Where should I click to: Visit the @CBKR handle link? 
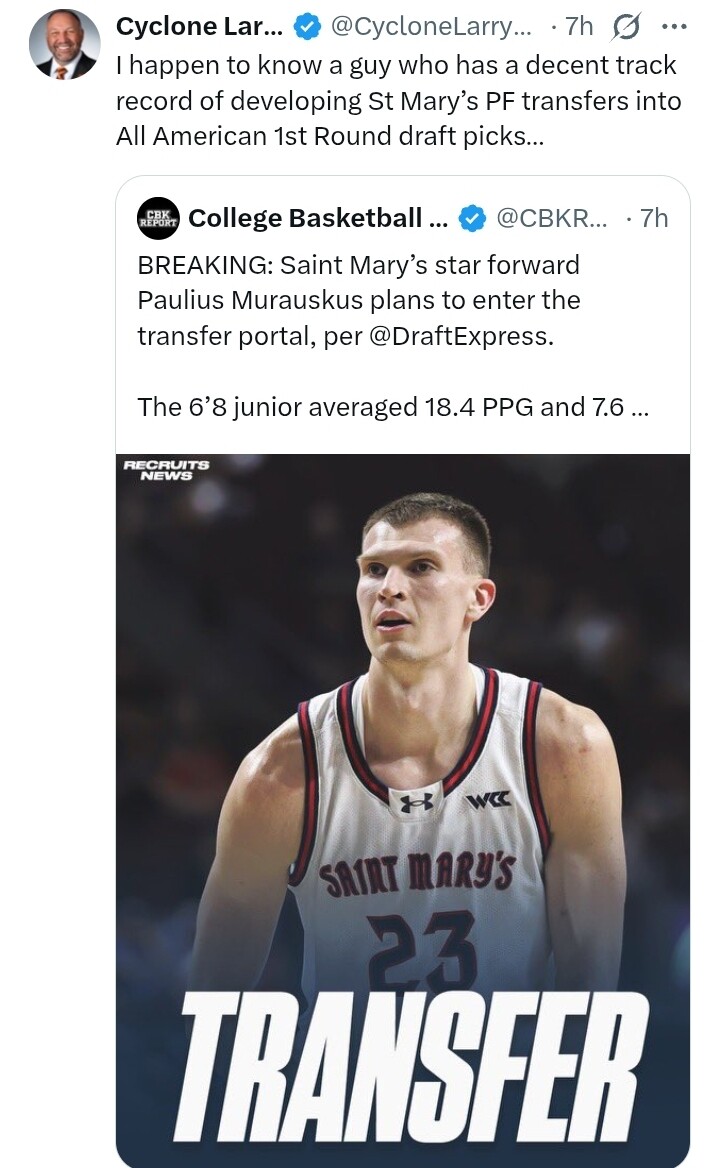click(550, 218)
